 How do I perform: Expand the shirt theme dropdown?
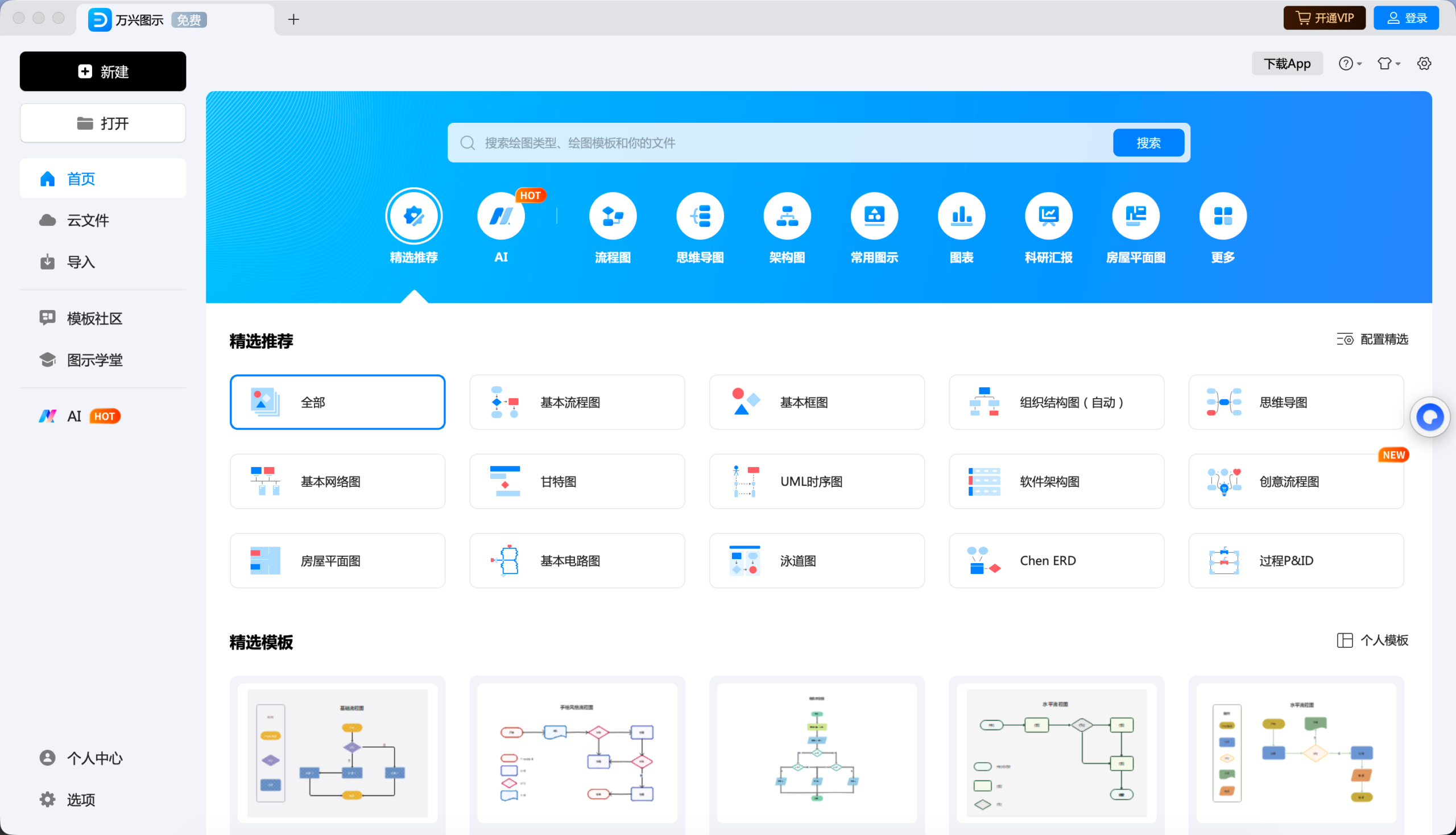pos(1388,64)
